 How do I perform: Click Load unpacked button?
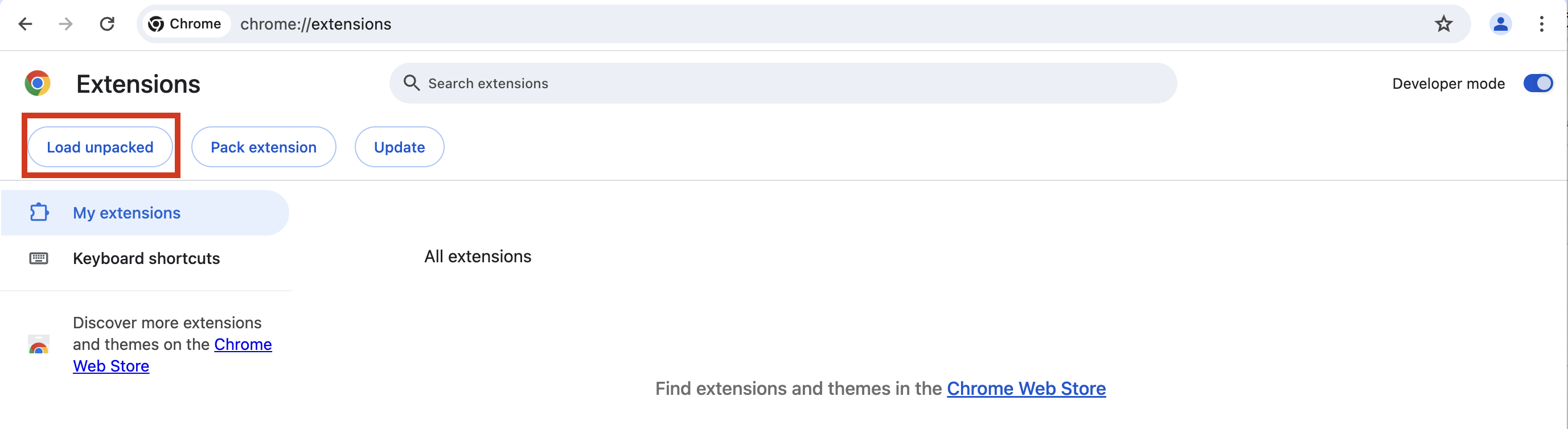point(100,147)
